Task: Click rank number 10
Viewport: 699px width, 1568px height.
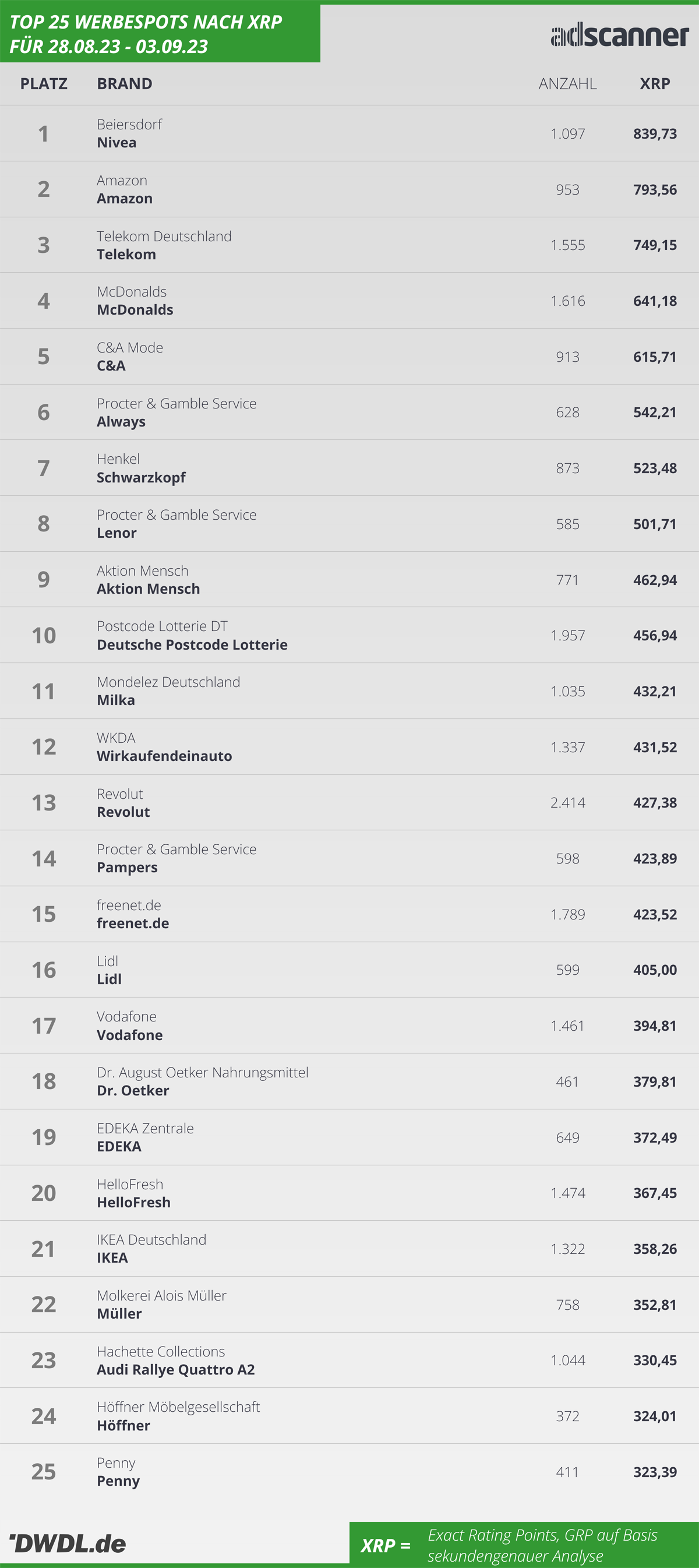Action: 44,636
